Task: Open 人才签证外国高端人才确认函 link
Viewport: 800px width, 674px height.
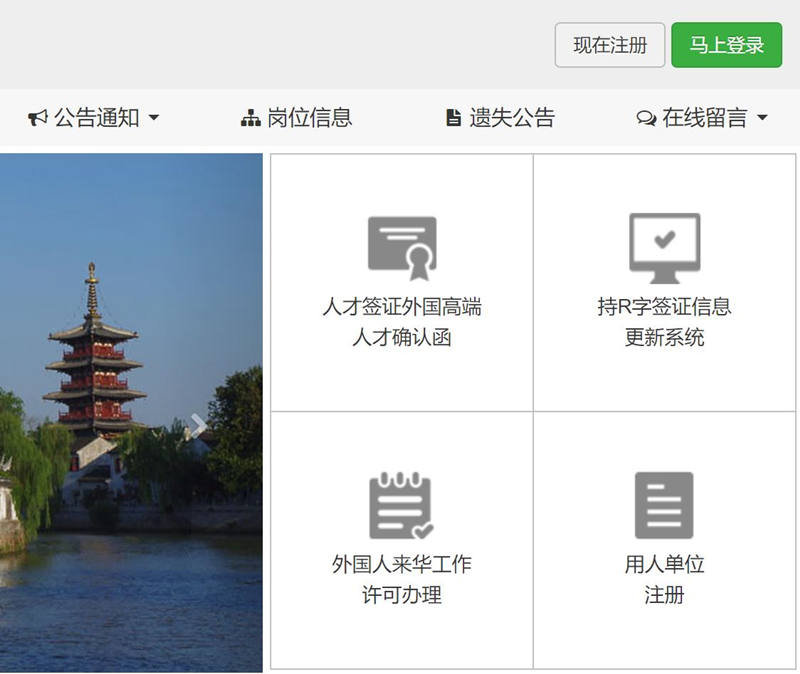Action: (402, 322)
